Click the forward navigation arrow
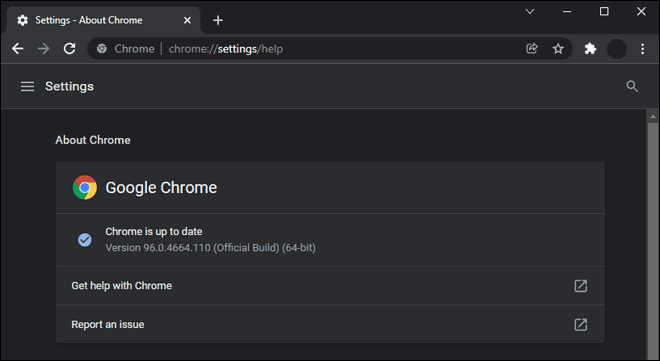 [x=43, y=49]
